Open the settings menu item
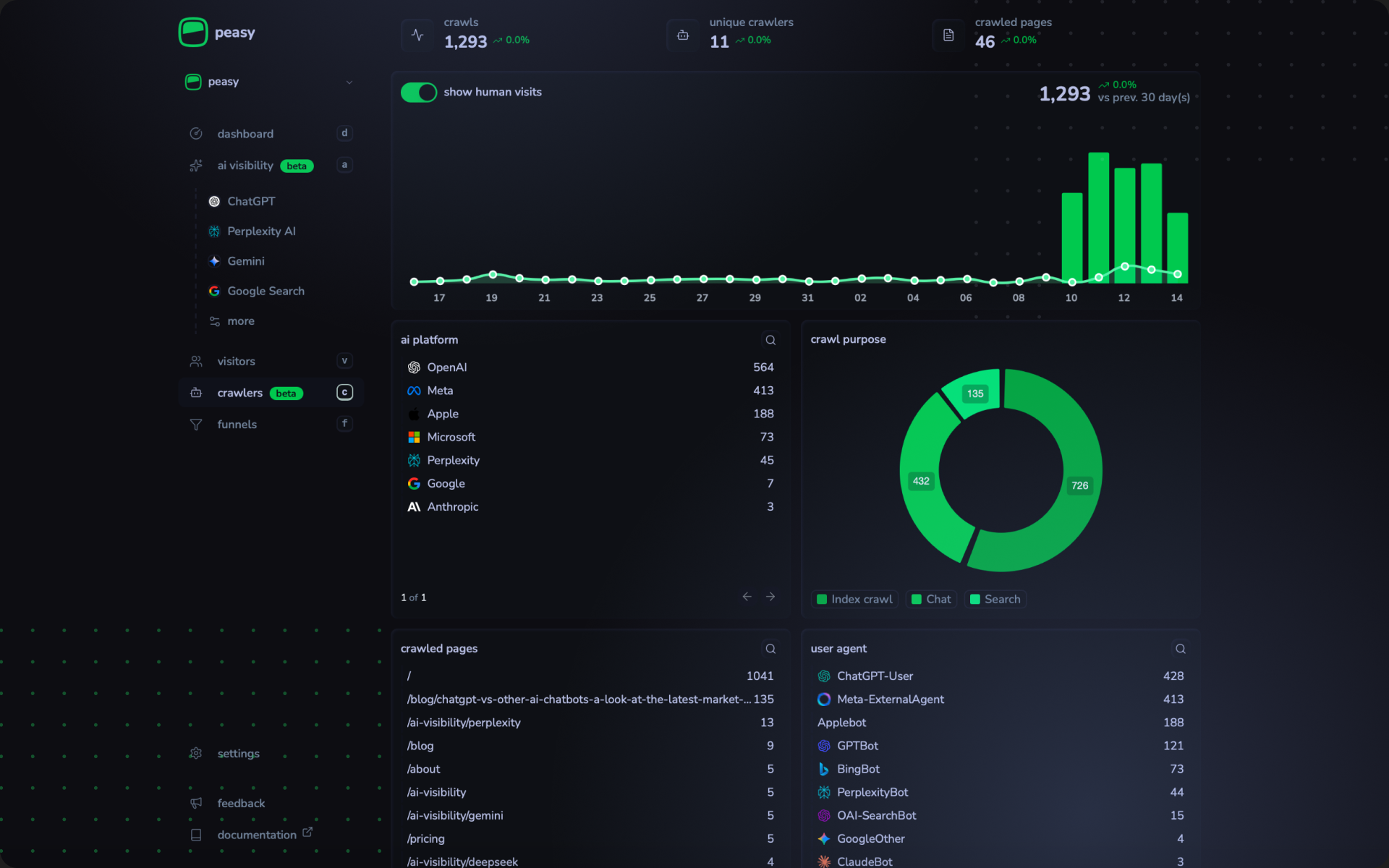The image size is (1389, 868). (237, 754)
